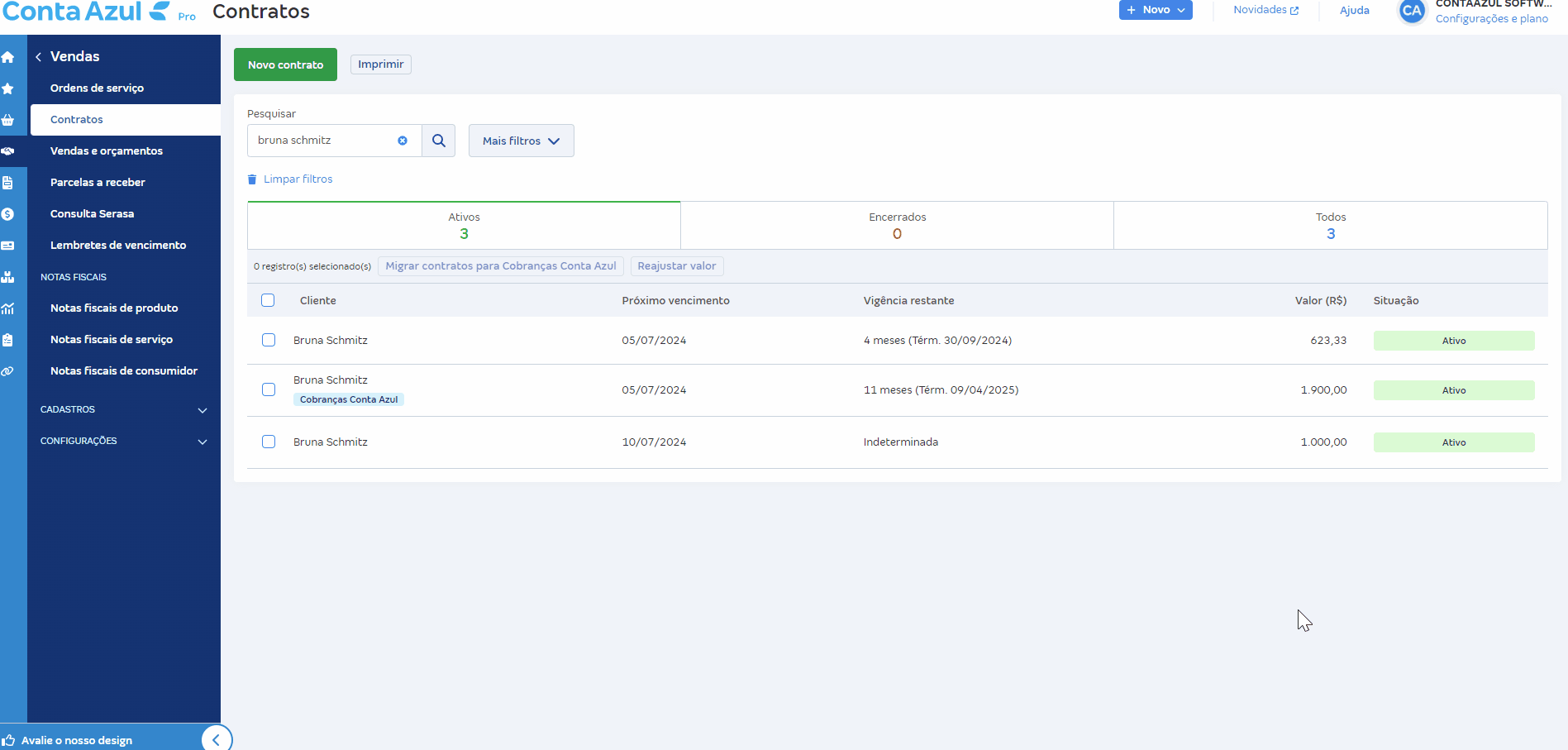Click the Imprimir button
This screenshot has height=750, width=1568.
pyautogui.click(x=381, y=64)
